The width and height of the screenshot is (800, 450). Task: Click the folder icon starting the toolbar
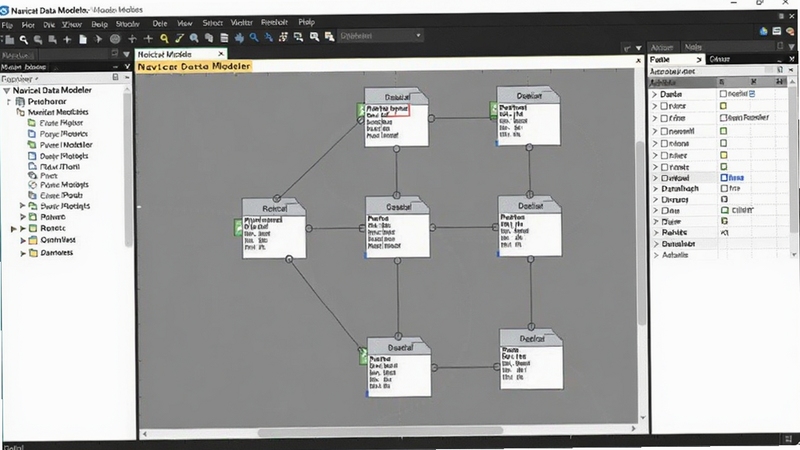[x=9, y=40]
